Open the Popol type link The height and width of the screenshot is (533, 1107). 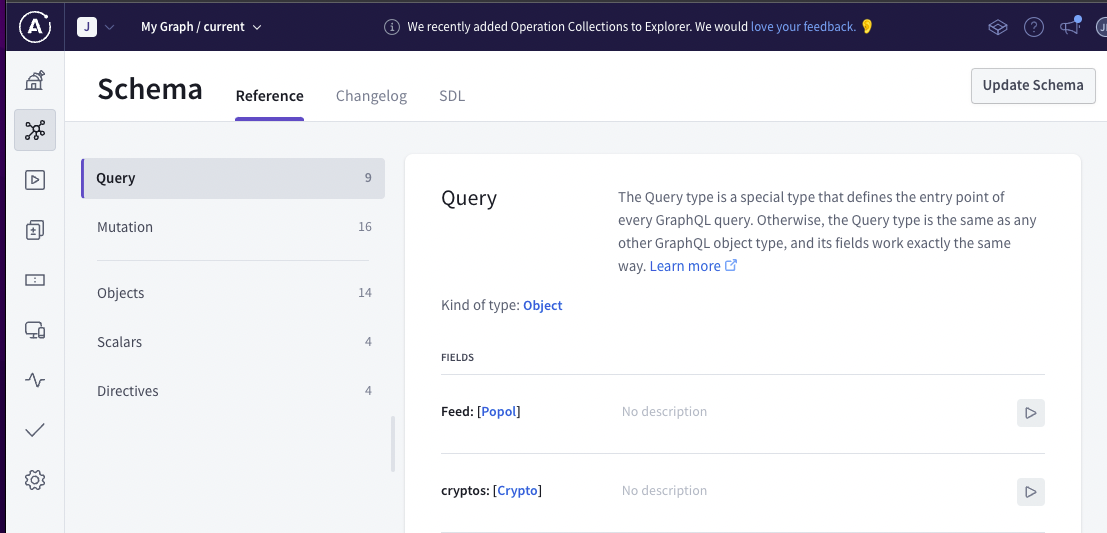click(x=498, y=412)
